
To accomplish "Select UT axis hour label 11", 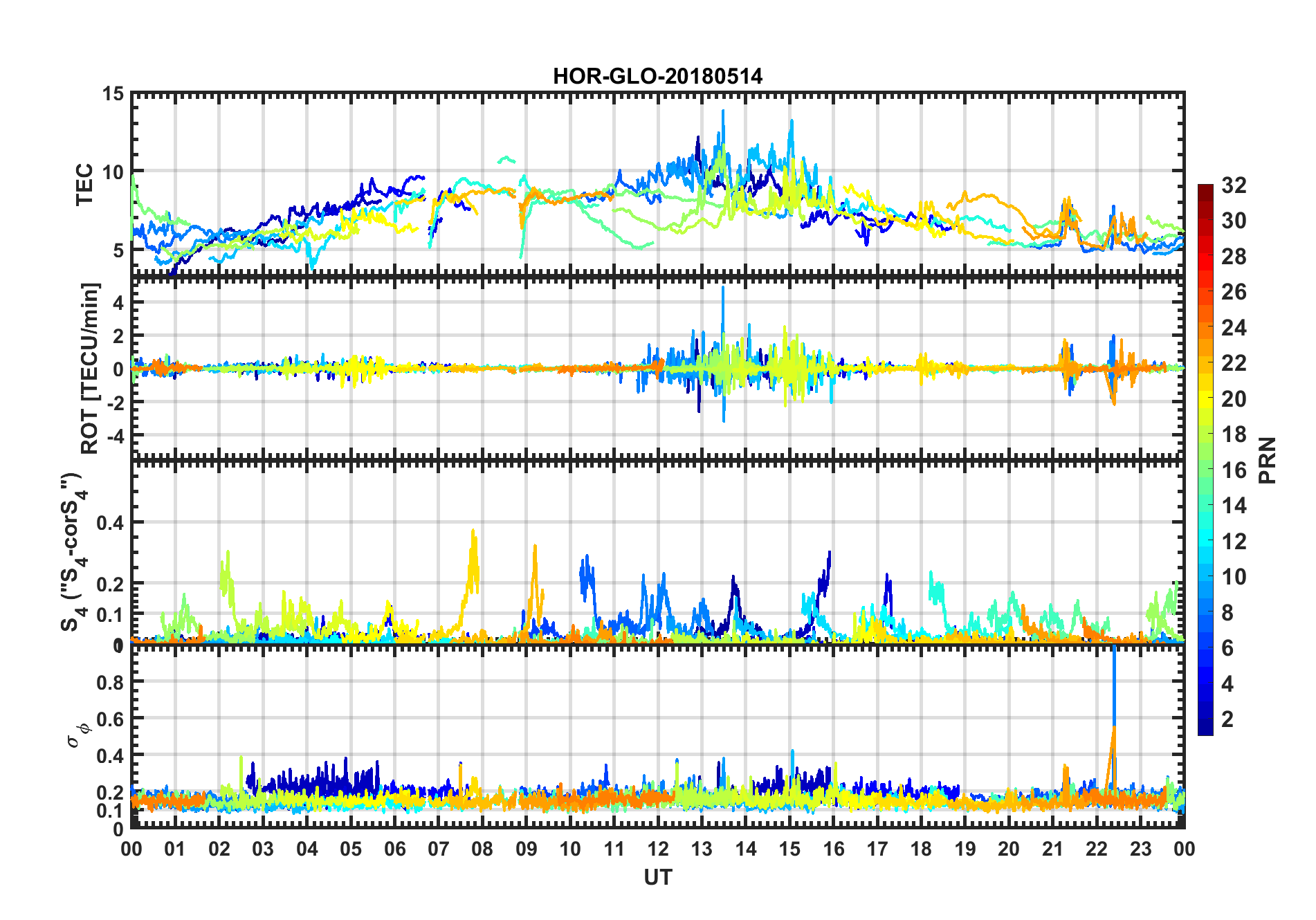I will (614, 849).
